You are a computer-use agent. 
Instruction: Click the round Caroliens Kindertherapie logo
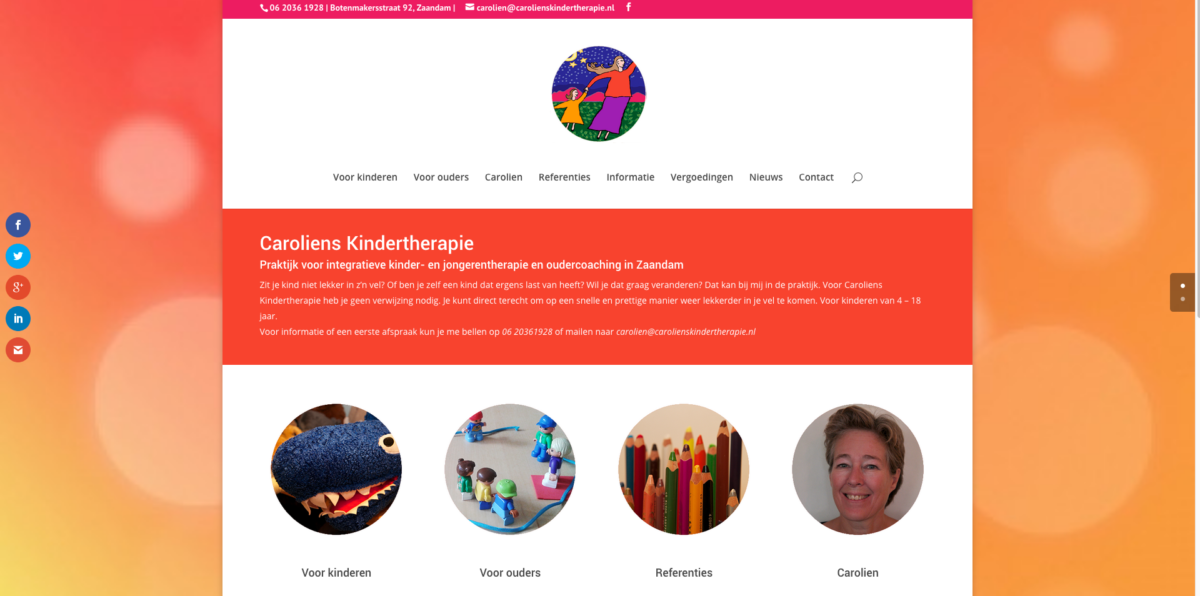(x=599, y=93)
